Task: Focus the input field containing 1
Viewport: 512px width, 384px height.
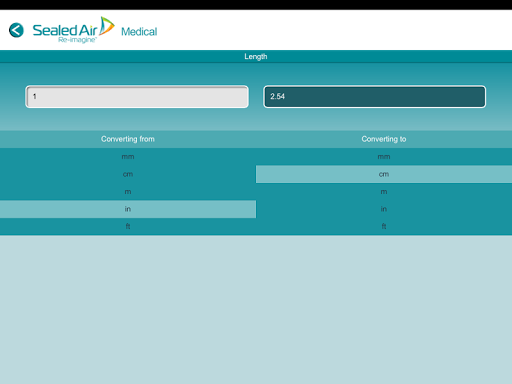Action: point(137,97)
